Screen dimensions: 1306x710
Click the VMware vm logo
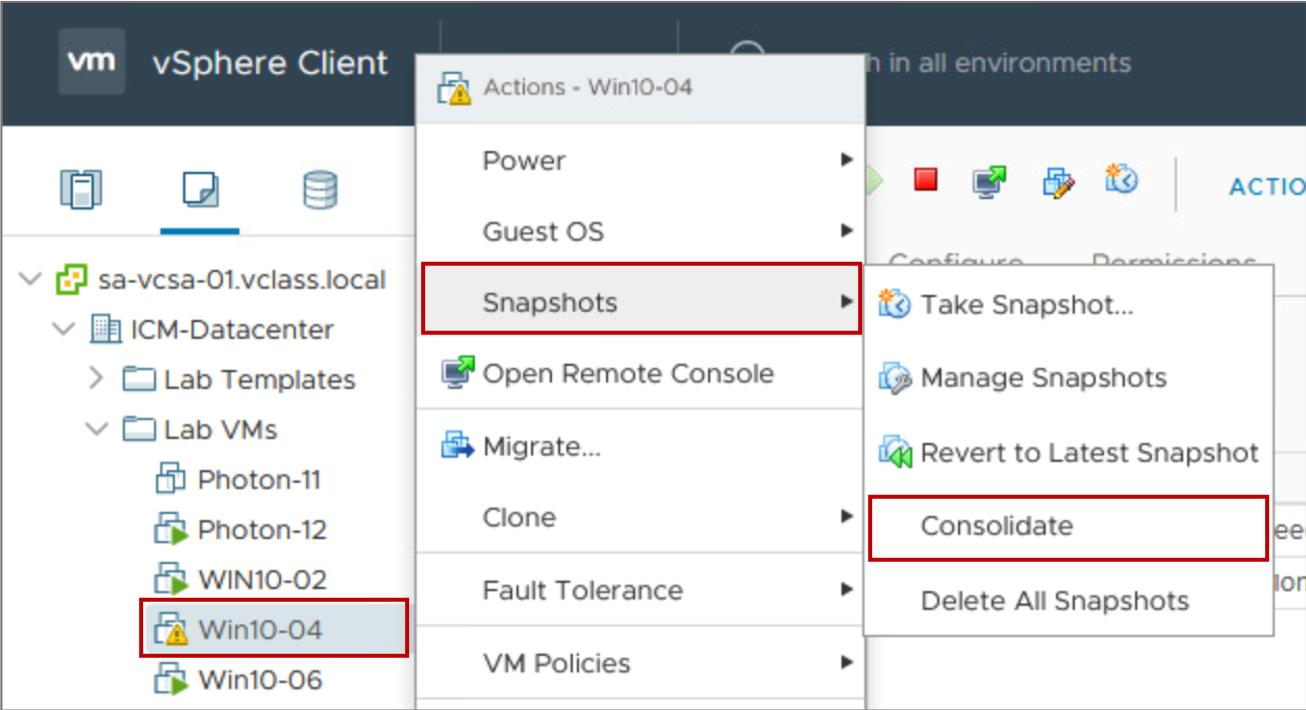(92, 61)
